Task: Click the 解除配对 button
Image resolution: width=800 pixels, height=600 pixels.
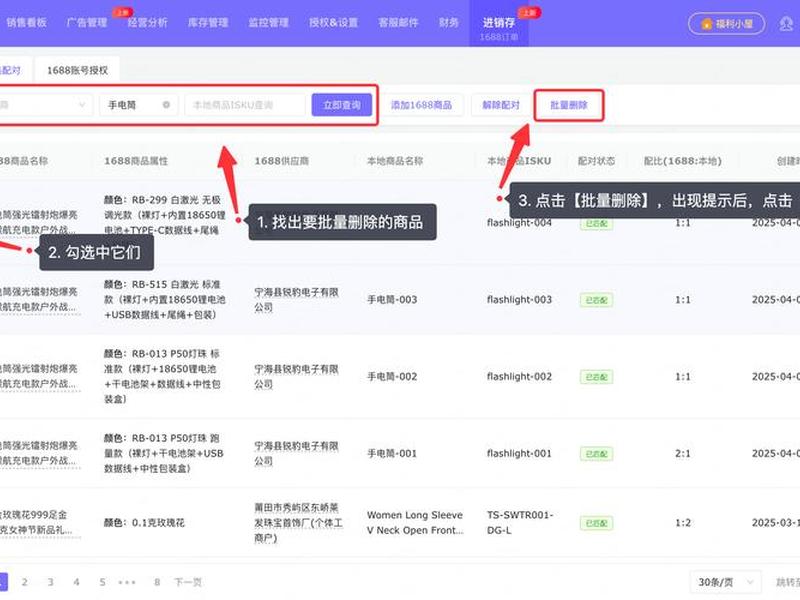Action: tap(501, 105)
